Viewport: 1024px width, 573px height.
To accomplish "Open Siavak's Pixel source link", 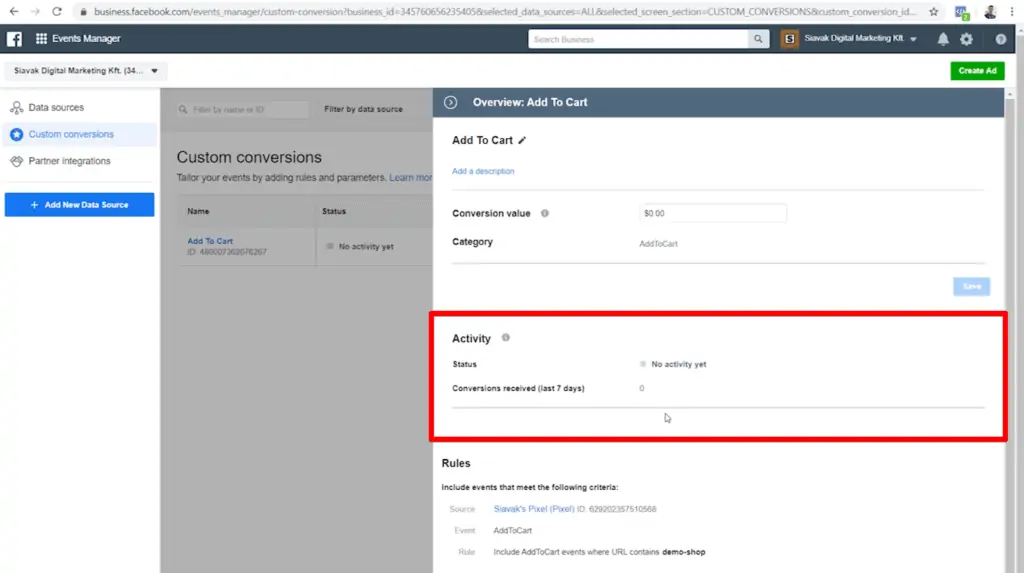I will [534, 509].
